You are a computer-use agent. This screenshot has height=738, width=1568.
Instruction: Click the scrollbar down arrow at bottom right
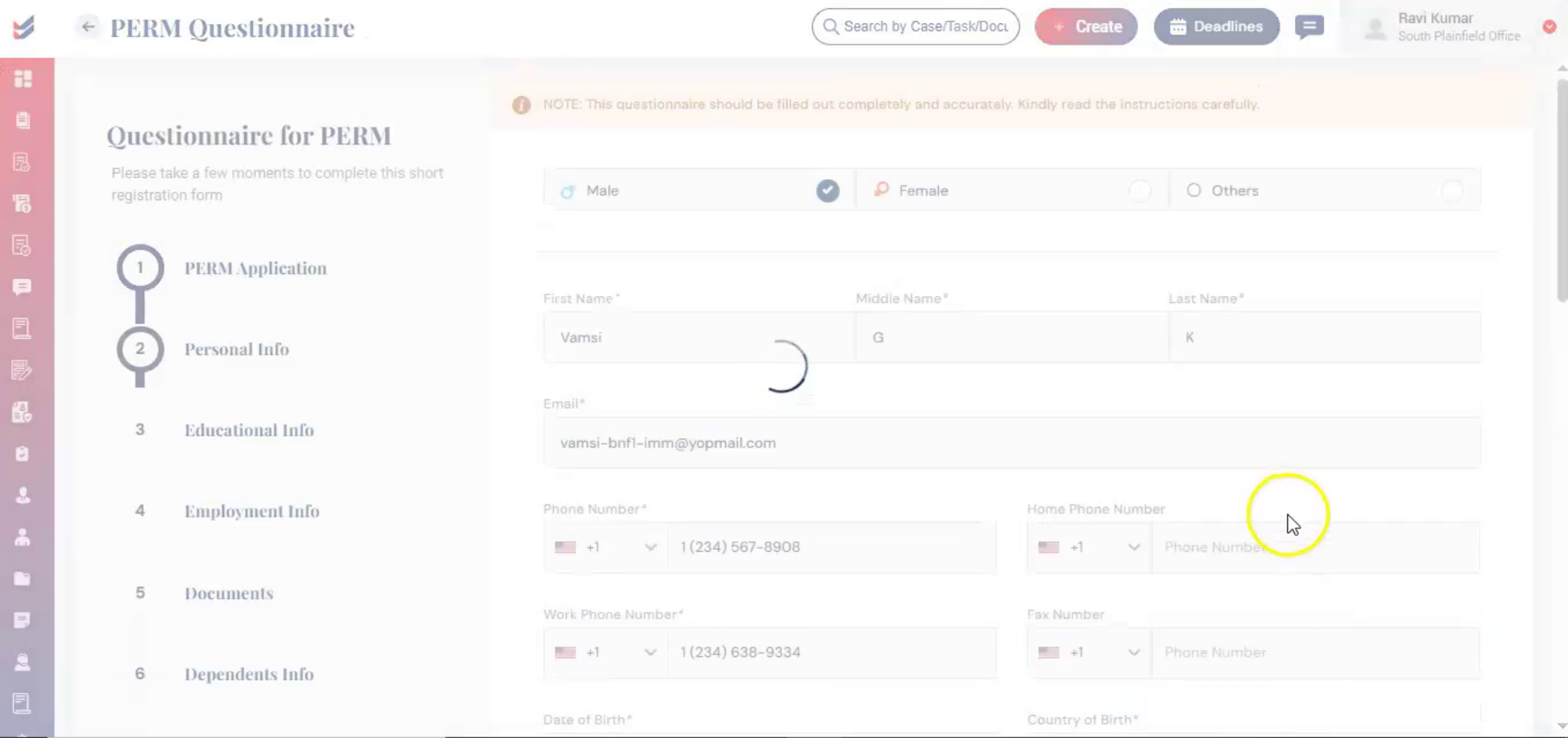tap(1562, 726)
